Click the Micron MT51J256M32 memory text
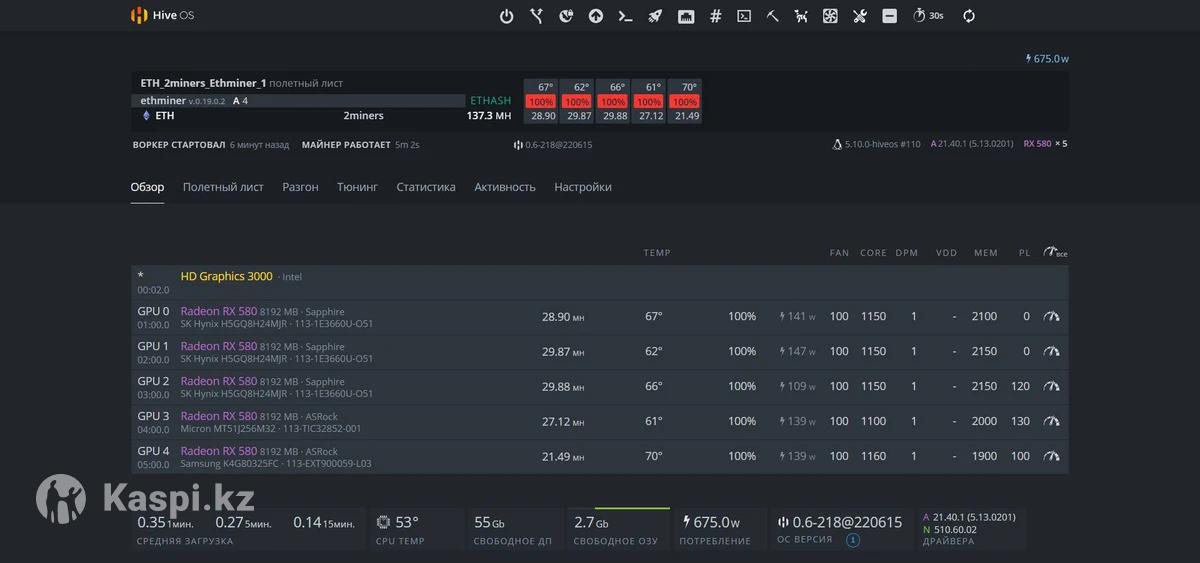Image resolution: width=1200 pixels, height=563 pixels. (x=229, y=429)
